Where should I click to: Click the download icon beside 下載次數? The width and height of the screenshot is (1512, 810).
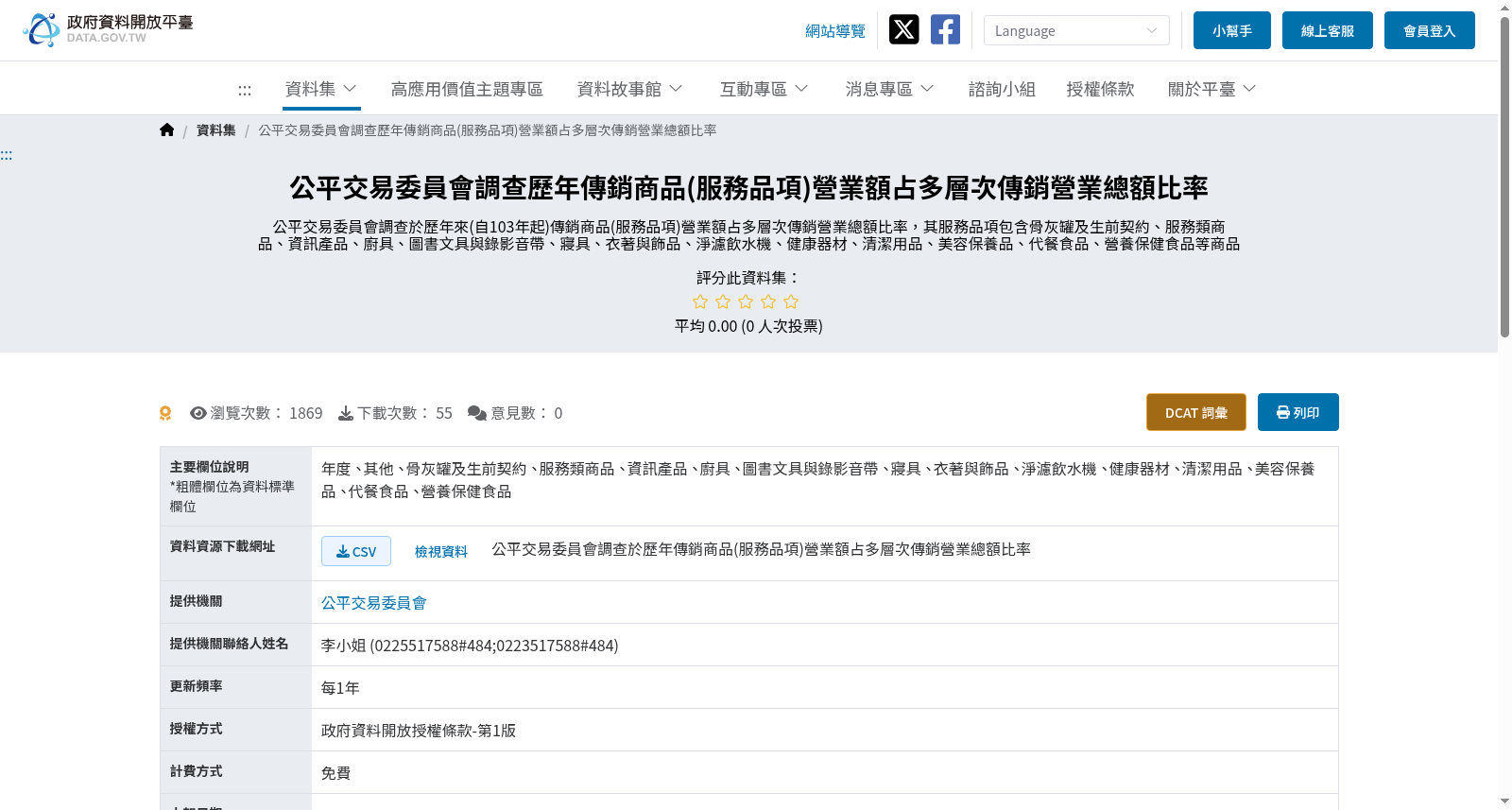pos(346,413)
